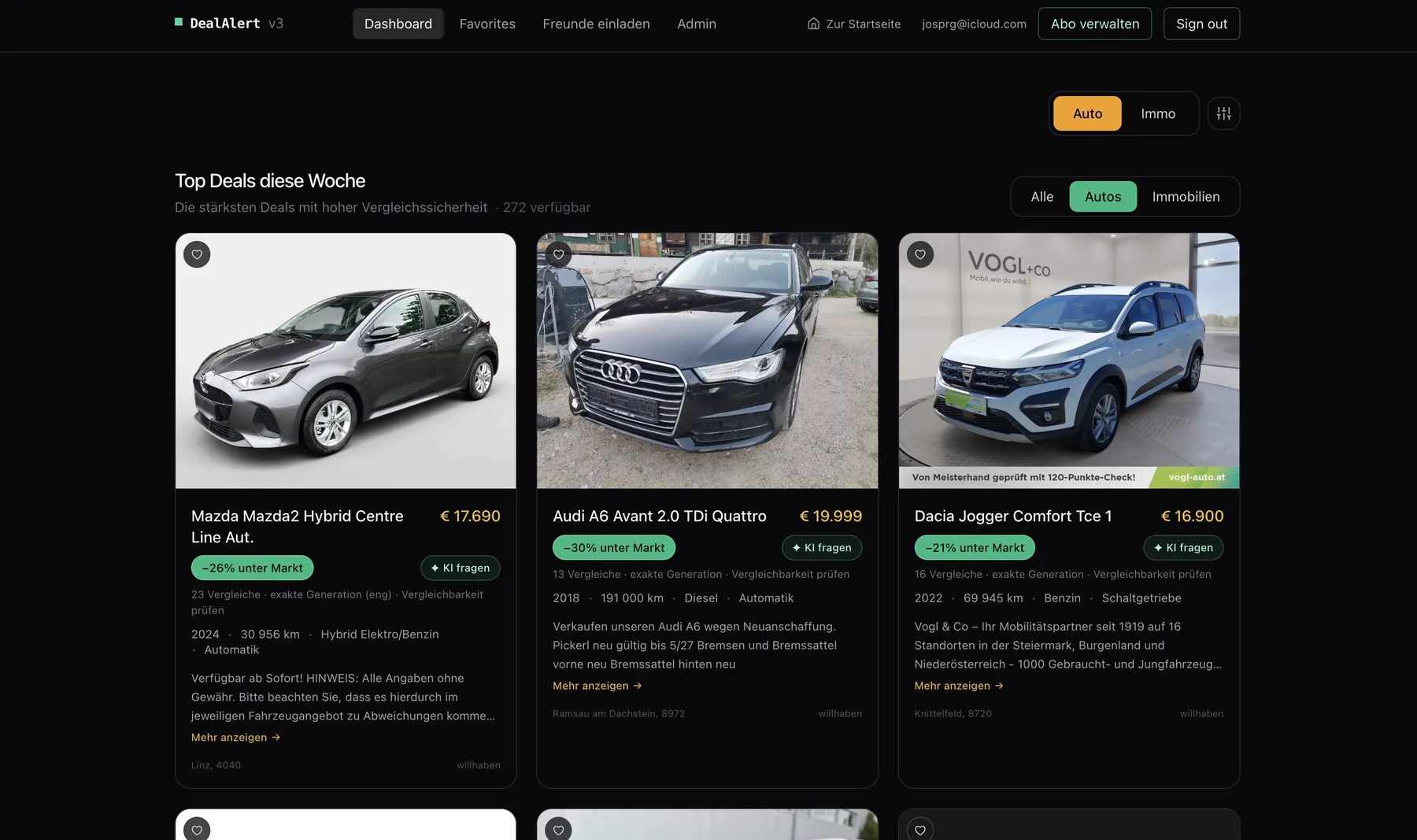Ask KI about the Mazda2 Hybrid
1417x840 pixels.
(461, 568)
